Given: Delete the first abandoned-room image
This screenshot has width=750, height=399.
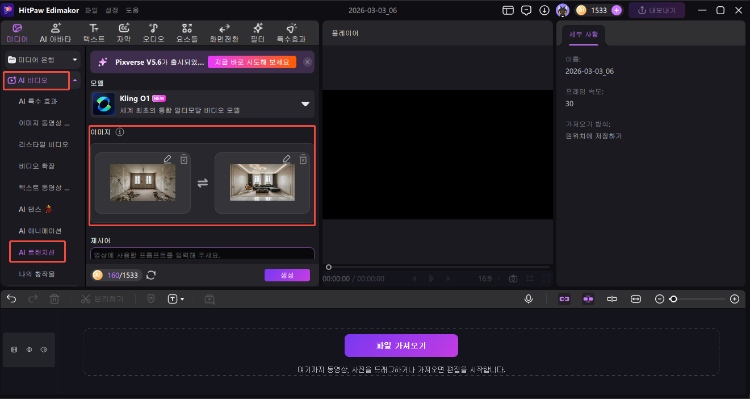Looking at the screenshot, I should pyautogui.click(x=184, y=159).
